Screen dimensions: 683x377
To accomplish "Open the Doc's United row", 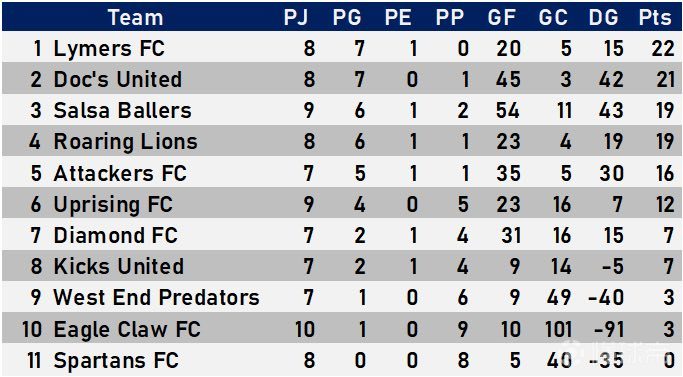I will click(x=342, y=79).
